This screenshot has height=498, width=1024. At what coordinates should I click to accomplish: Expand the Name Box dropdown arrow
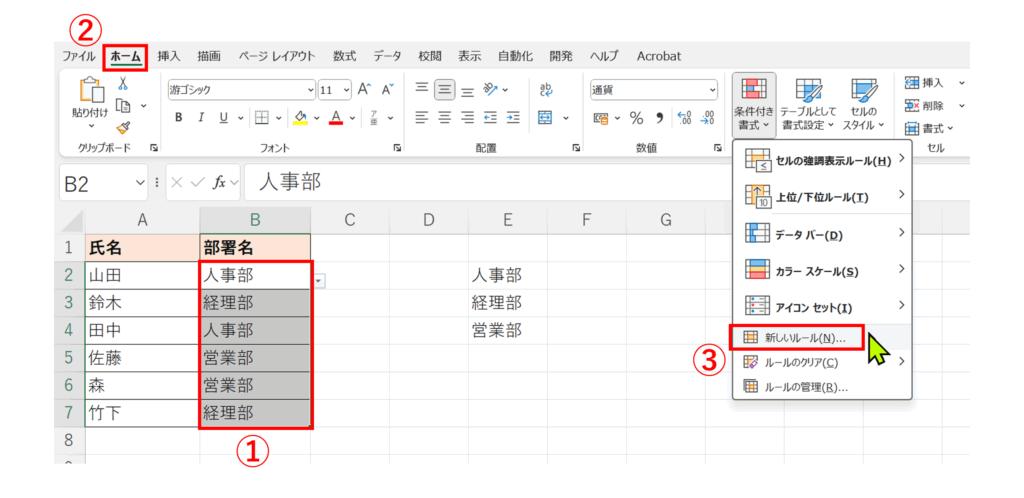point(139,183)
